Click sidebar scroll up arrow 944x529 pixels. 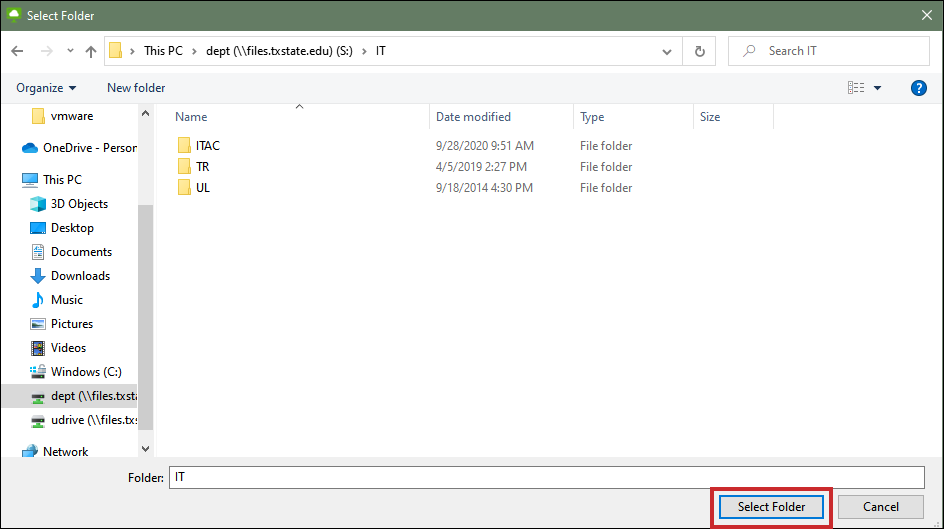[x=145, y=113]
